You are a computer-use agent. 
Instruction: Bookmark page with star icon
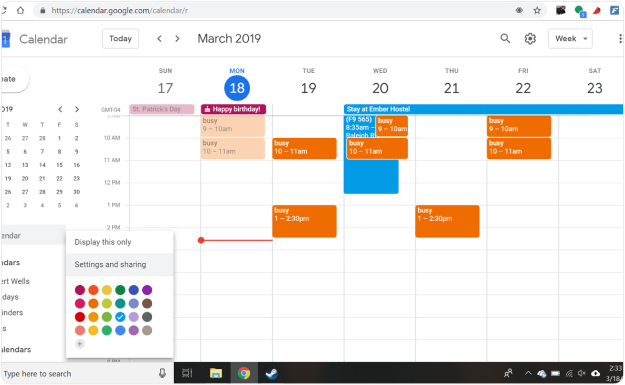537,10
